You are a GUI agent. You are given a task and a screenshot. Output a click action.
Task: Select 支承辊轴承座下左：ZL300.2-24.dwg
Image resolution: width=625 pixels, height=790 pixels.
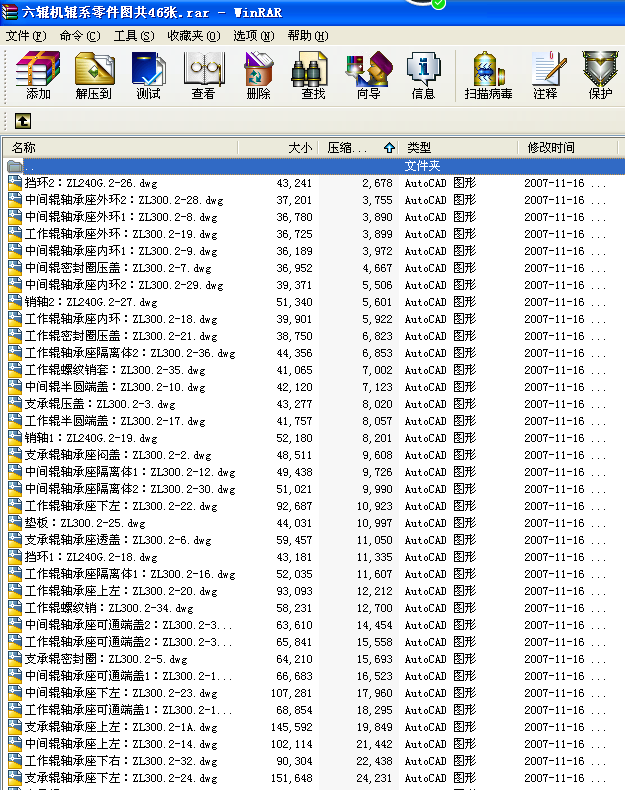tap(121, 778)
